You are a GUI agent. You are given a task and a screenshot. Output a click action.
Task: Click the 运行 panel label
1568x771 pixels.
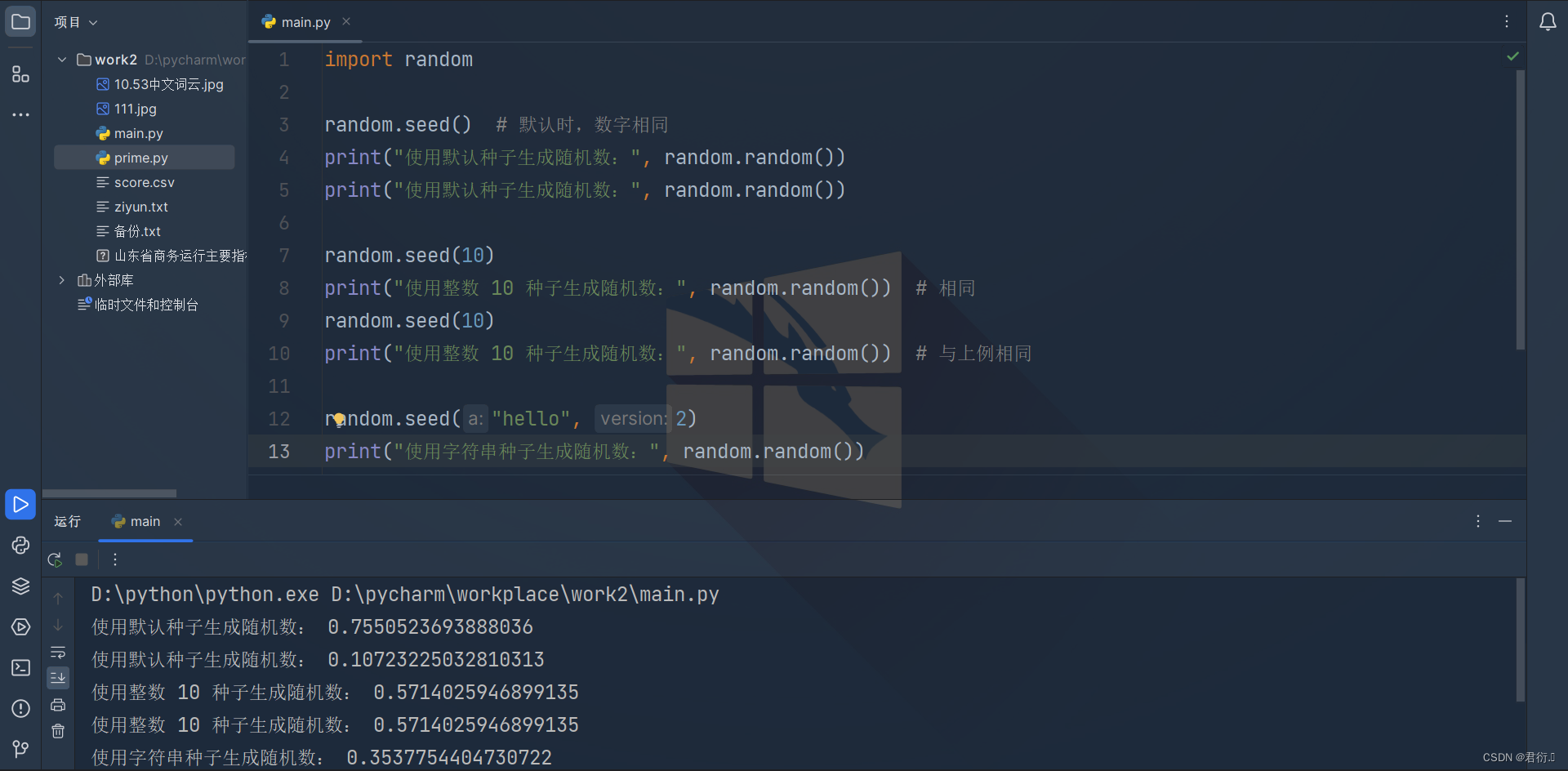[x=68, y=521]
